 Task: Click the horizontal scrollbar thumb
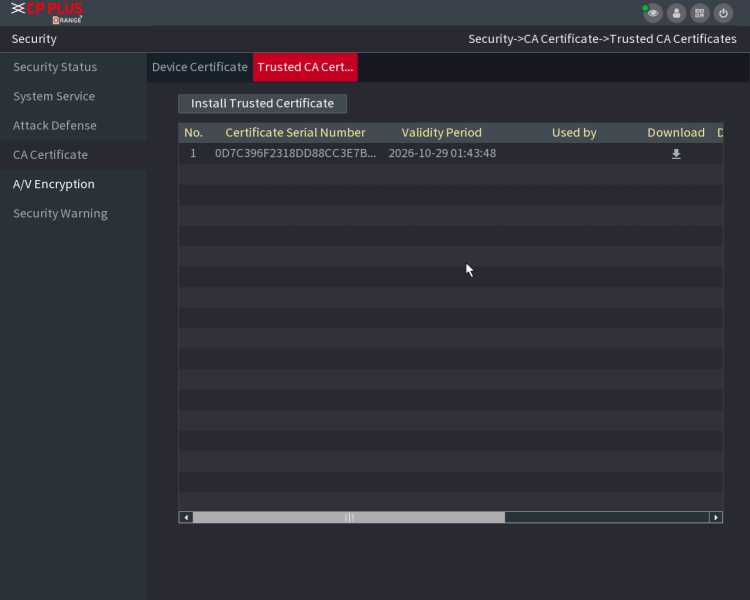[x=349, y=517]
